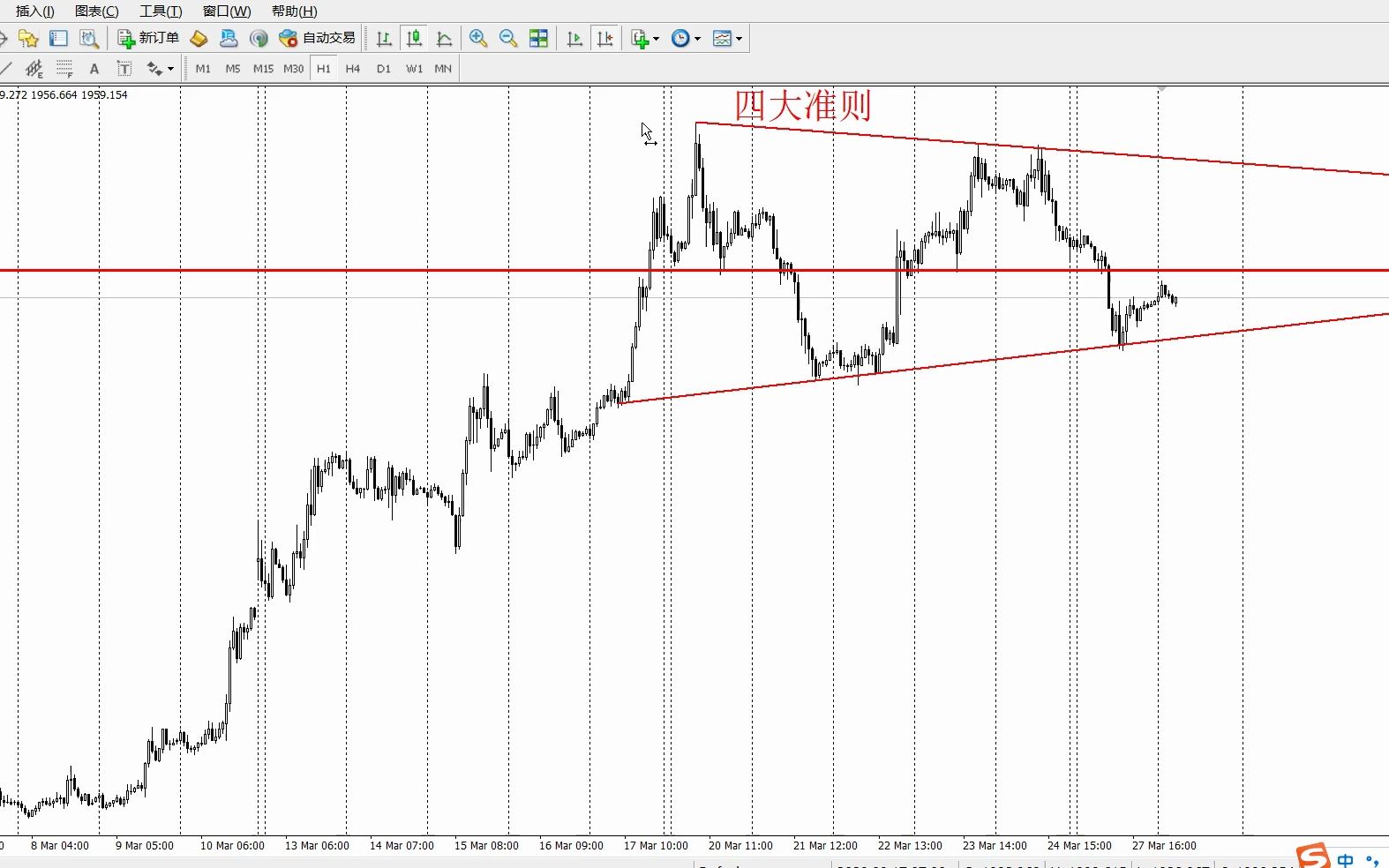
Task: Click the add indicators icon
Action: (x=640, y=39)
